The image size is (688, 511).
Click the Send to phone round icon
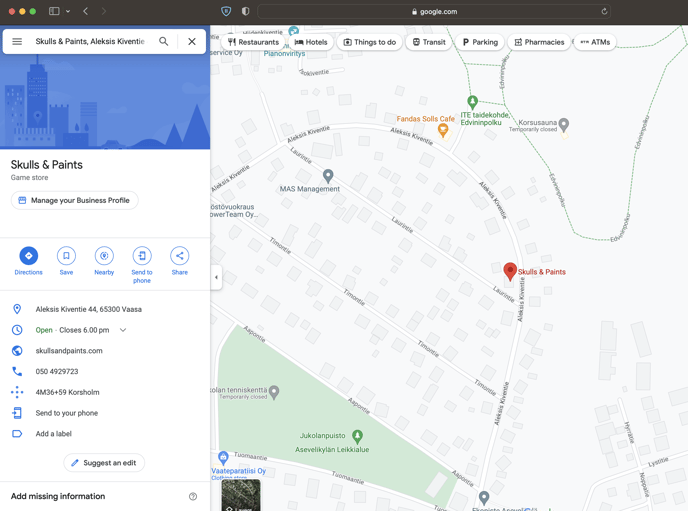(142, 256)
